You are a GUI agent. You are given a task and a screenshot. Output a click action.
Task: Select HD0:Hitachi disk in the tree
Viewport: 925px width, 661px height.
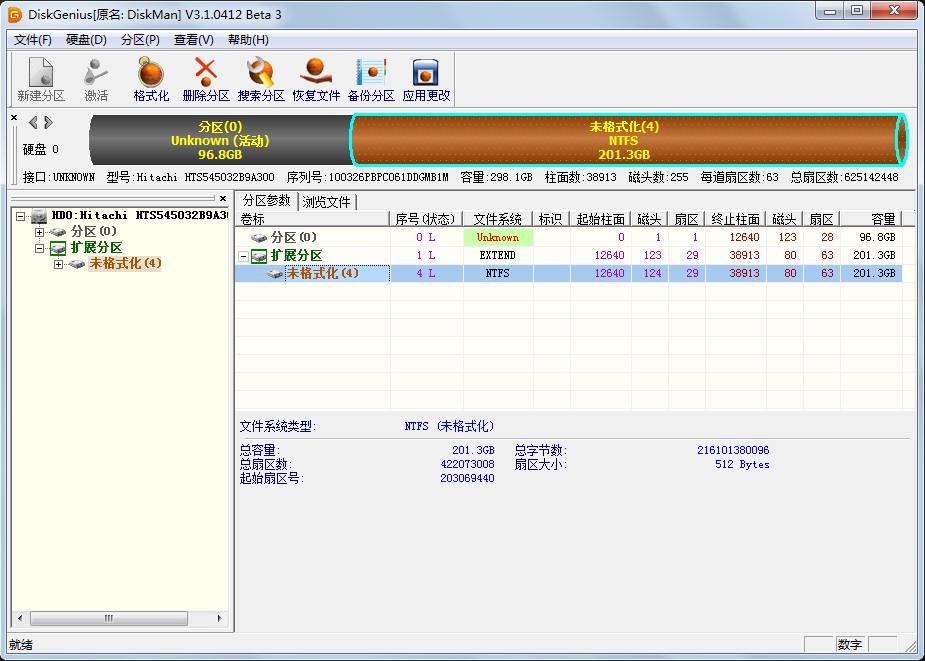139,215
